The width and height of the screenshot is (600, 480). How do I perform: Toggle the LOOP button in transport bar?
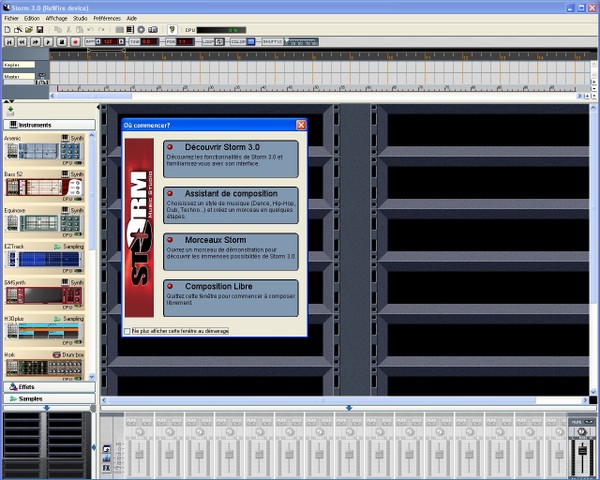(x=220, y=42)
